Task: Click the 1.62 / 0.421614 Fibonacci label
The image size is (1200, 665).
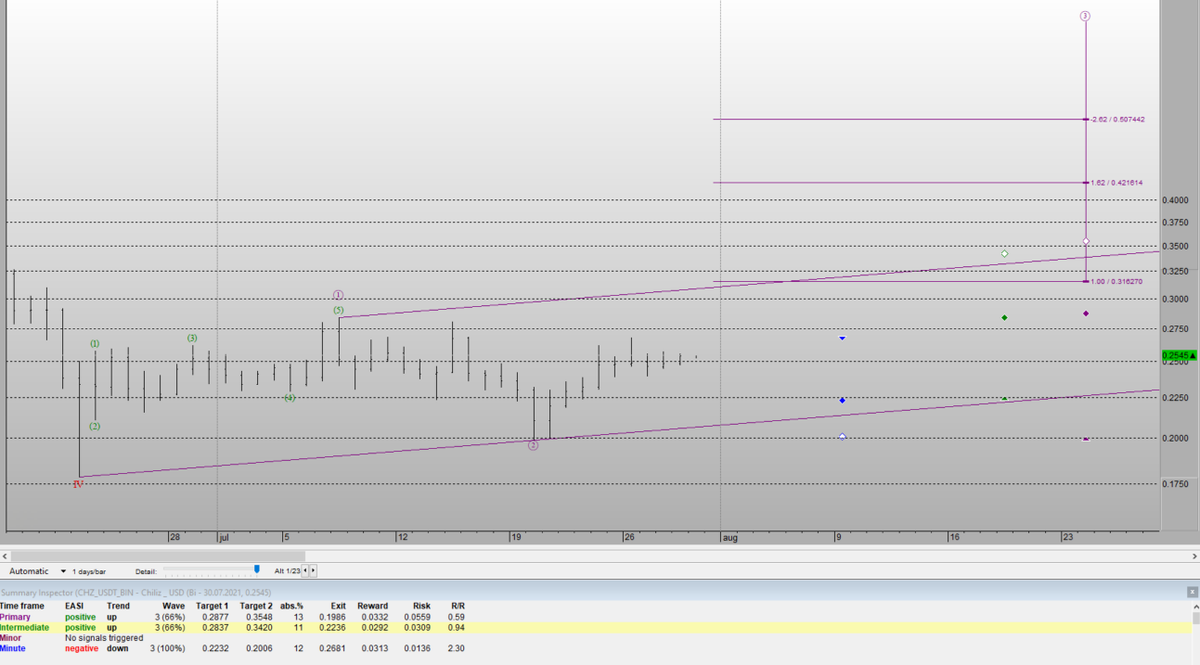Action: coord(1117,183)
